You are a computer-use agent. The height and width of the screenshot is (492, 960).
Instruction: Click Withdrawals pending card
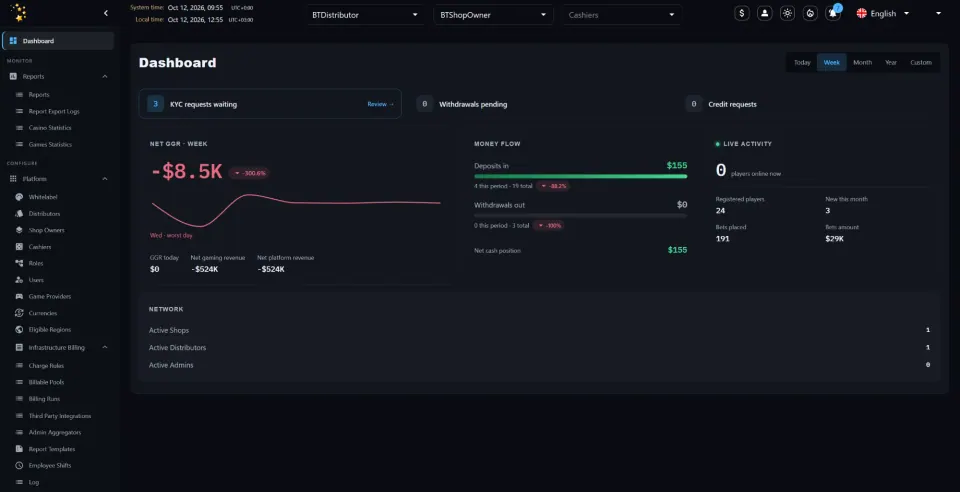(x=541, y=104)
